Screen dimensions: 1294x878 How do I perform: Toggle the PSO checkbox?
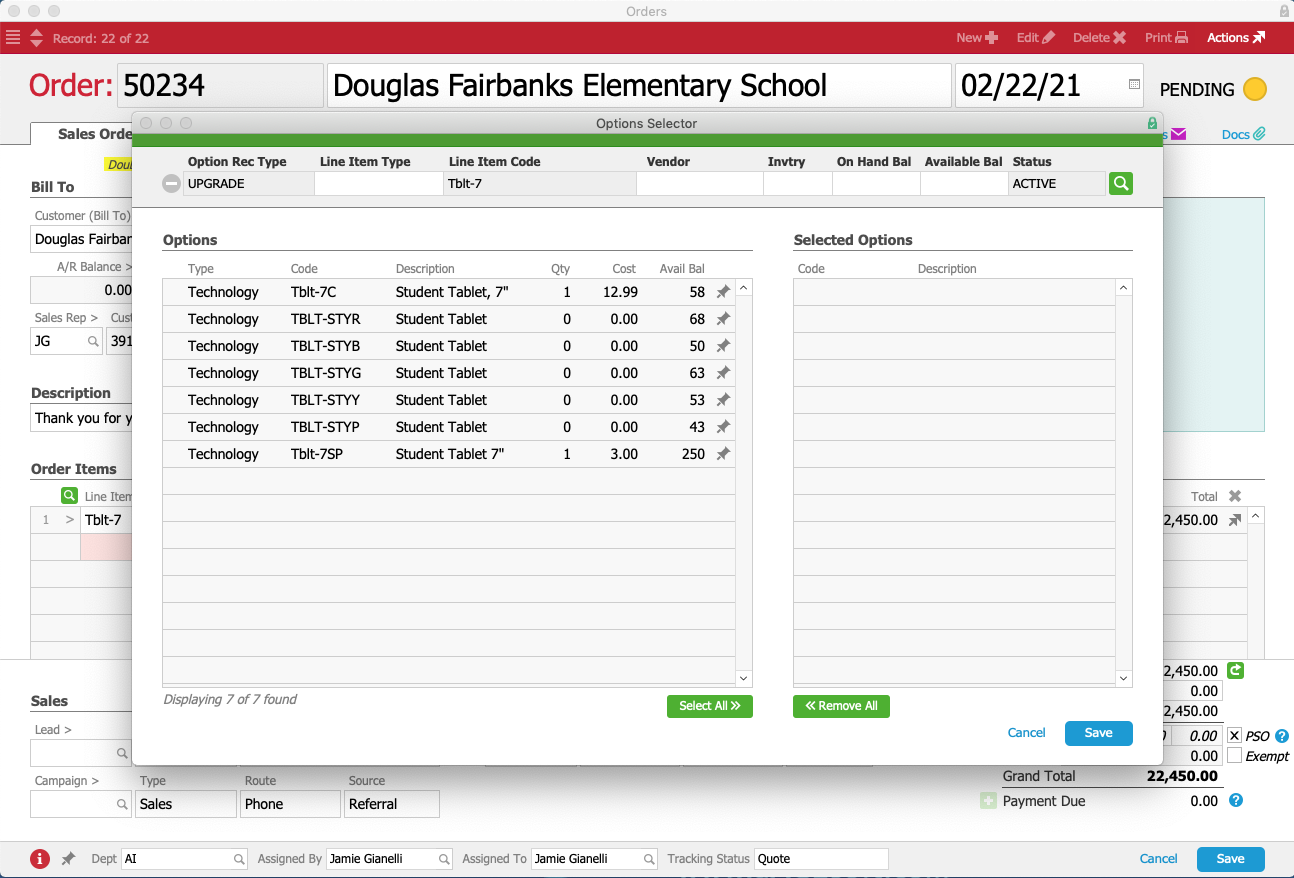pos(1235,736)
